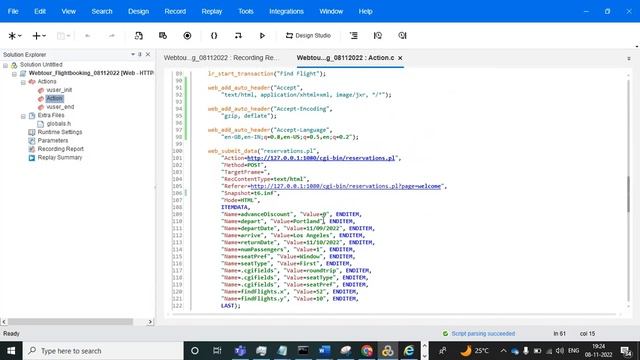Open the Replay menu

tap(212, 11)
